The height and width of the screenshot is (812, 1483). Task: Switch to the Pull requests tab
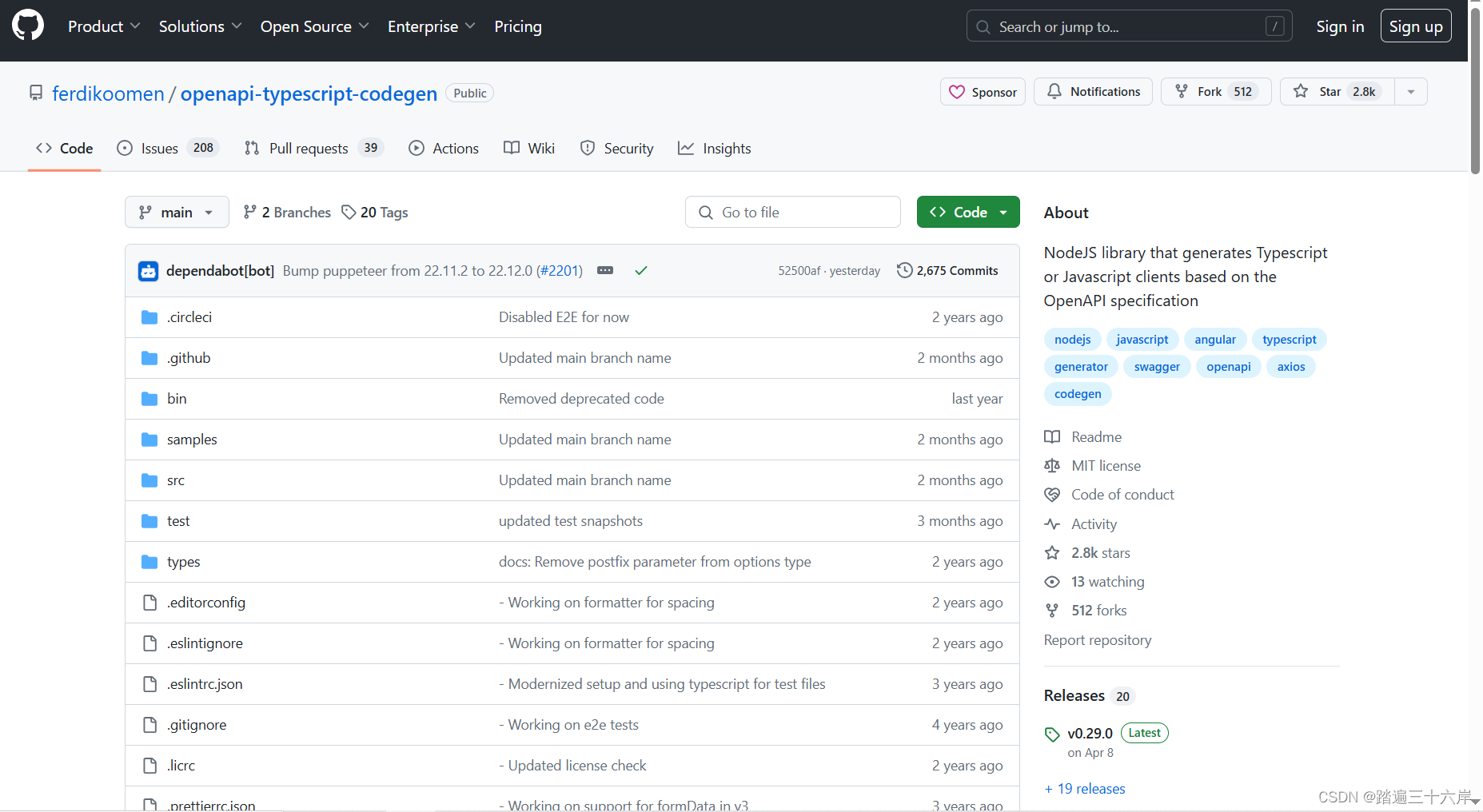tap(309, 148)
